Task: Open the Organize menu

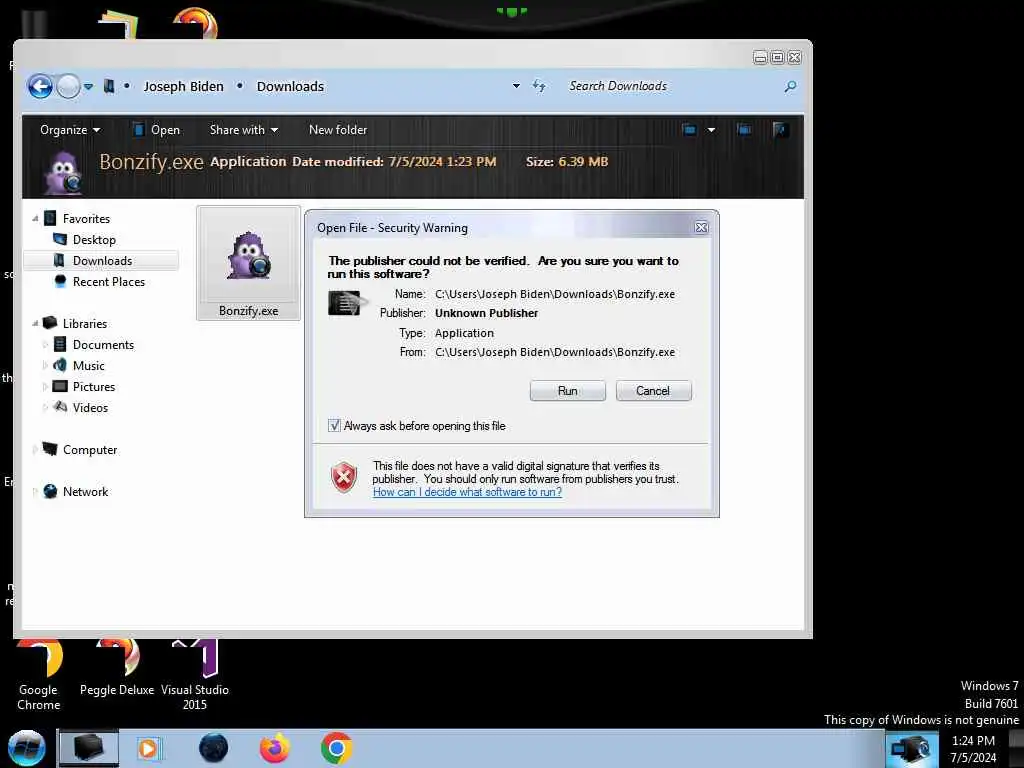Action: [x=70, y=130]
